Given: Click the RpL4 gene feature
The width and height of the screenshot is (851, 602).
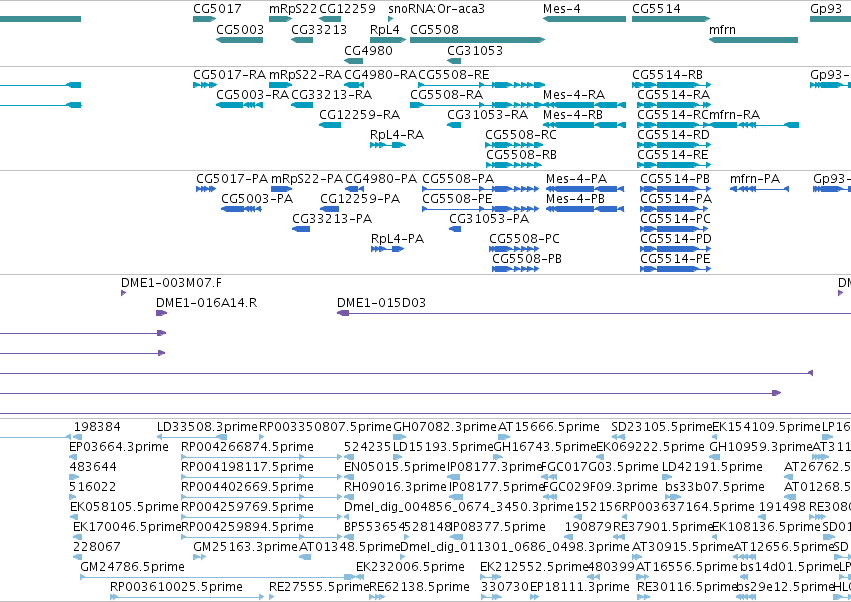Looking at the screenshot, I should point(388,40).
